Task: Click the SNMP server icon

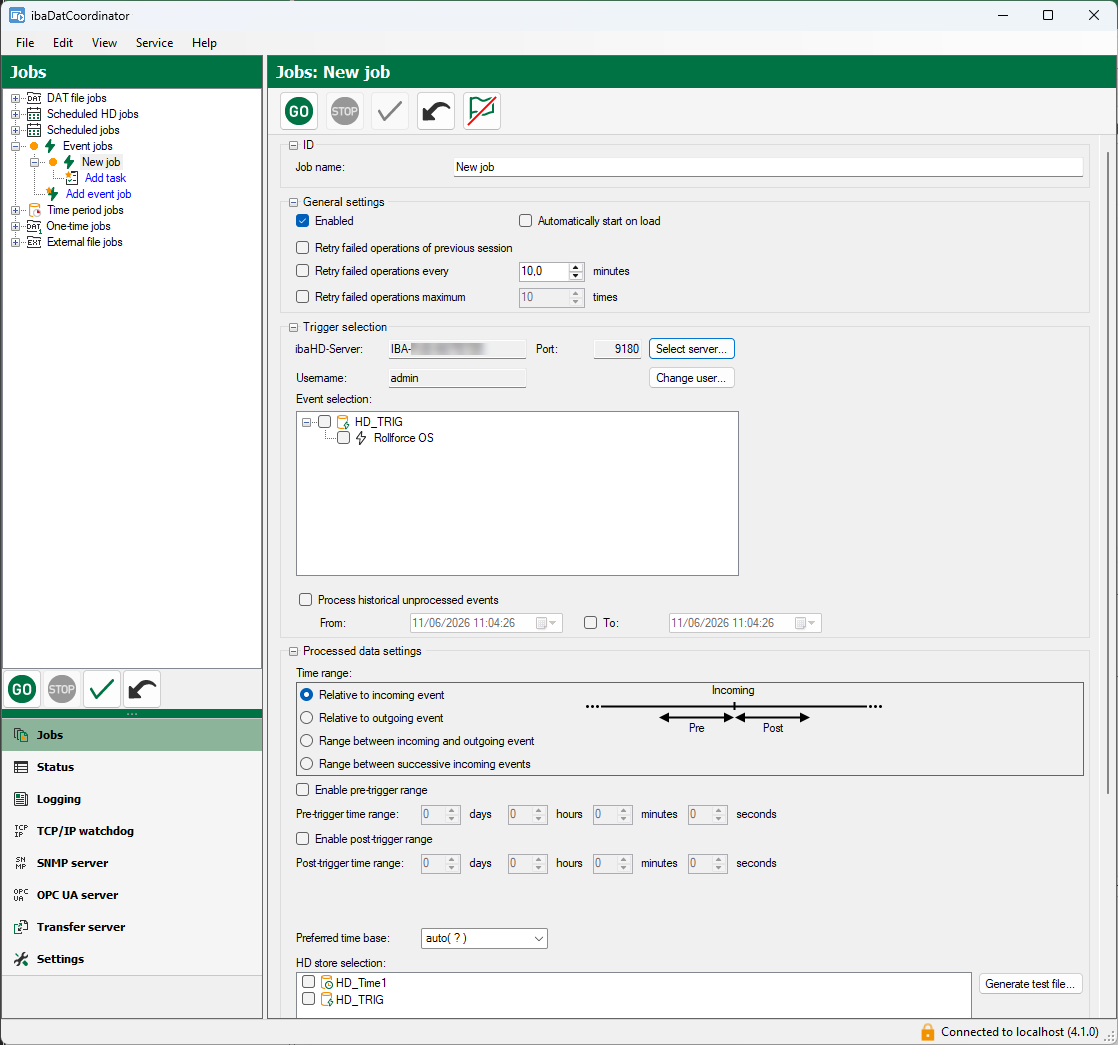Action: [21, 863]
